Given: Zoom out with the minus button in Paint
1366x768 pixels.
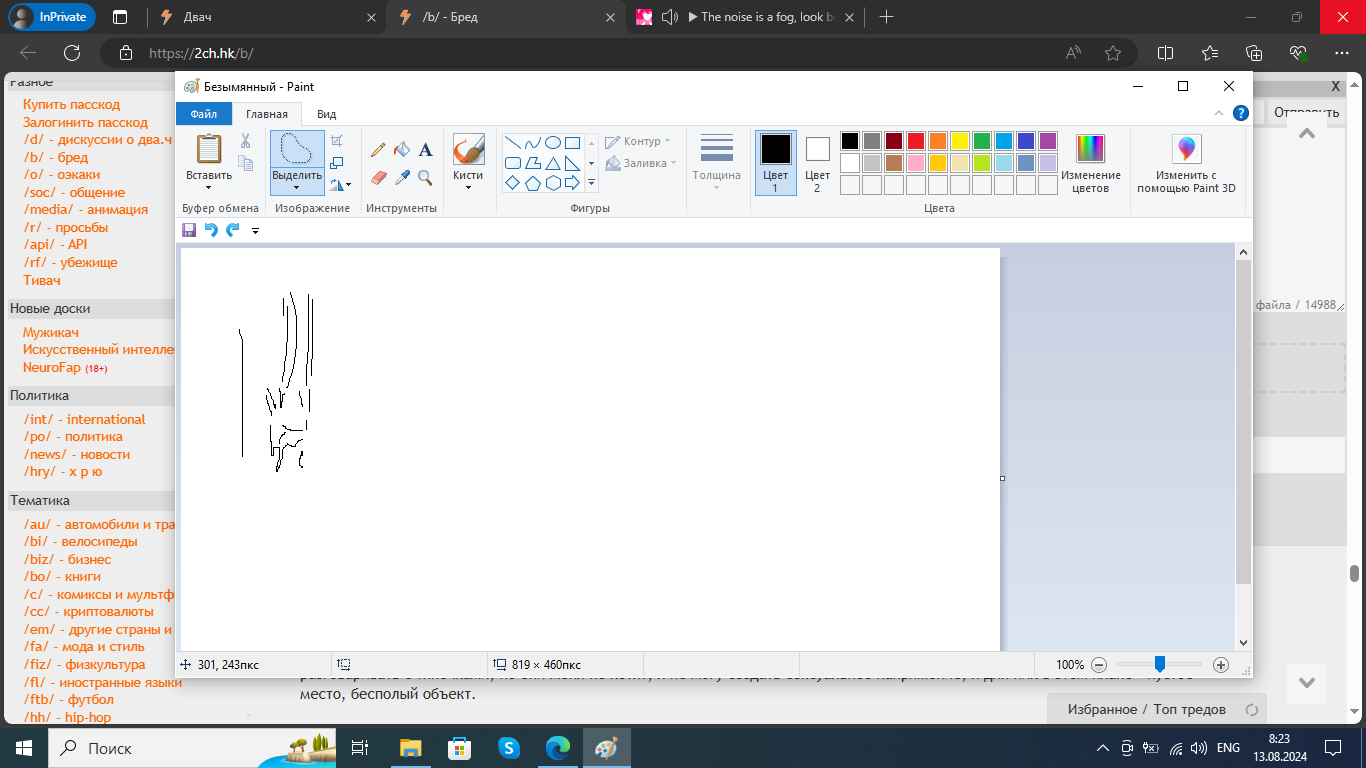Looking at the screenshot, I should pyautogui.click(x=1099, y=665).
